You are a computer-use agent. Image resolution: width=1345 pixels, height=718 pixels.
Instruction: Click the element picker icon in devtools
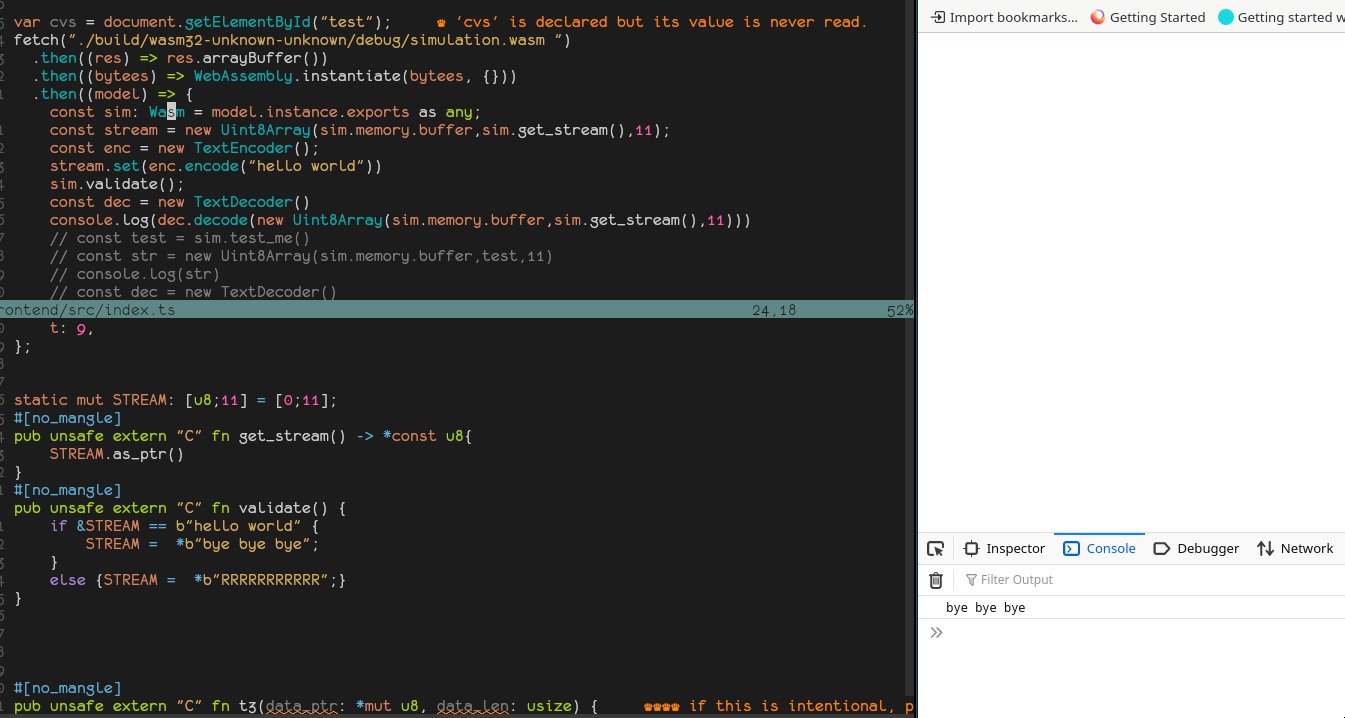935,548
